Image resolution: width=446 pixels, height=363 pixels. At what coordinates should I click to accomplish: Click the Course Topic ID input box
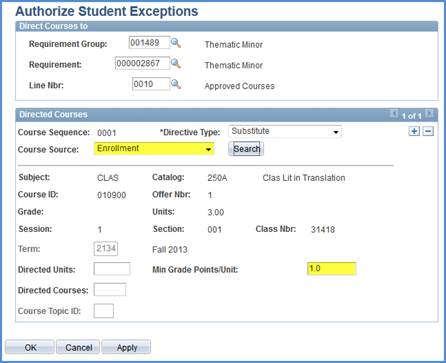point(104,311)
